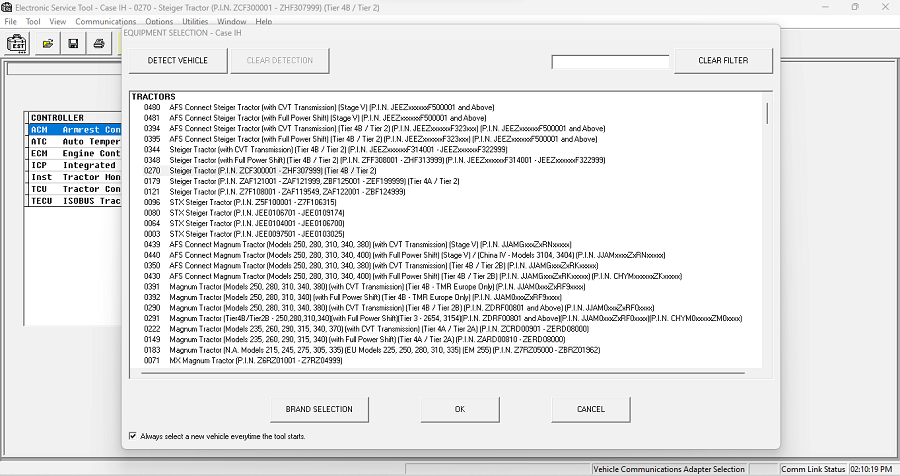Image resolution: width=900 pixels, height=476 pixels.
Task: Select 0350 AFS Connect Magnum CVT Tier 4B
Action: [371, 265]
